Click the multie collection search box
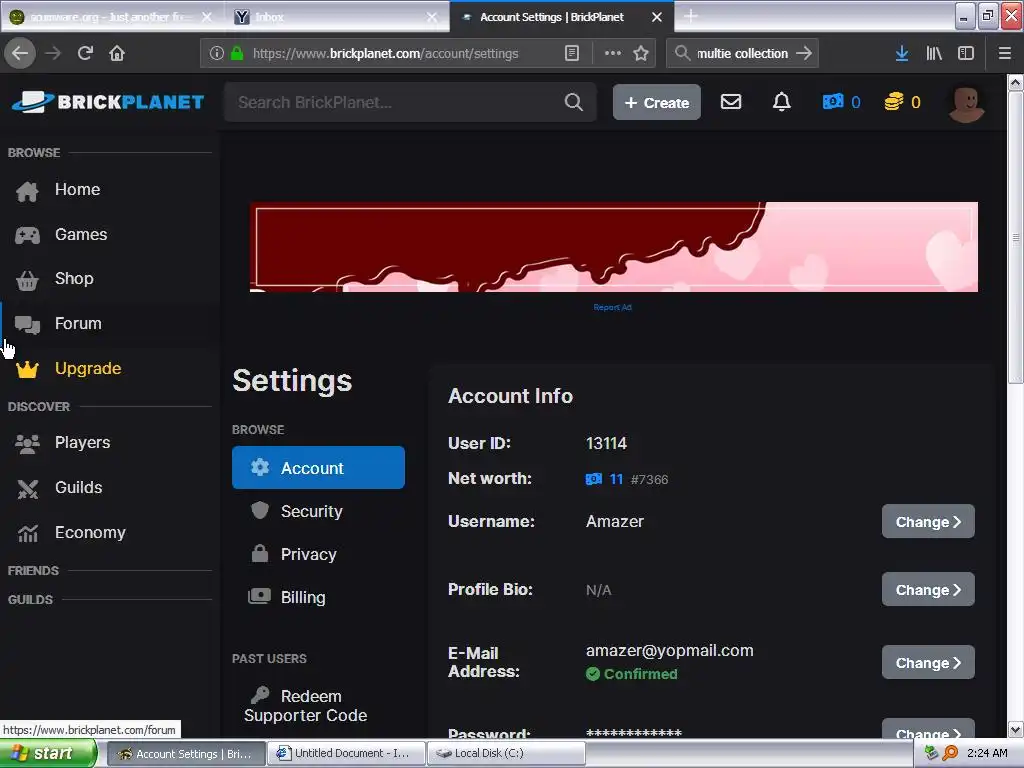The height and width of the screenshot is (768, 1024). (x=742, y=53)
